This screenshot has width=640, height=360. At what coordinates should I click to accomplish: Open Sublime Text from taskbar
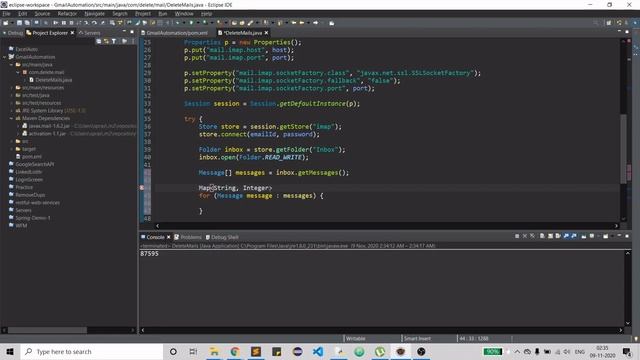tap(256, 351)
